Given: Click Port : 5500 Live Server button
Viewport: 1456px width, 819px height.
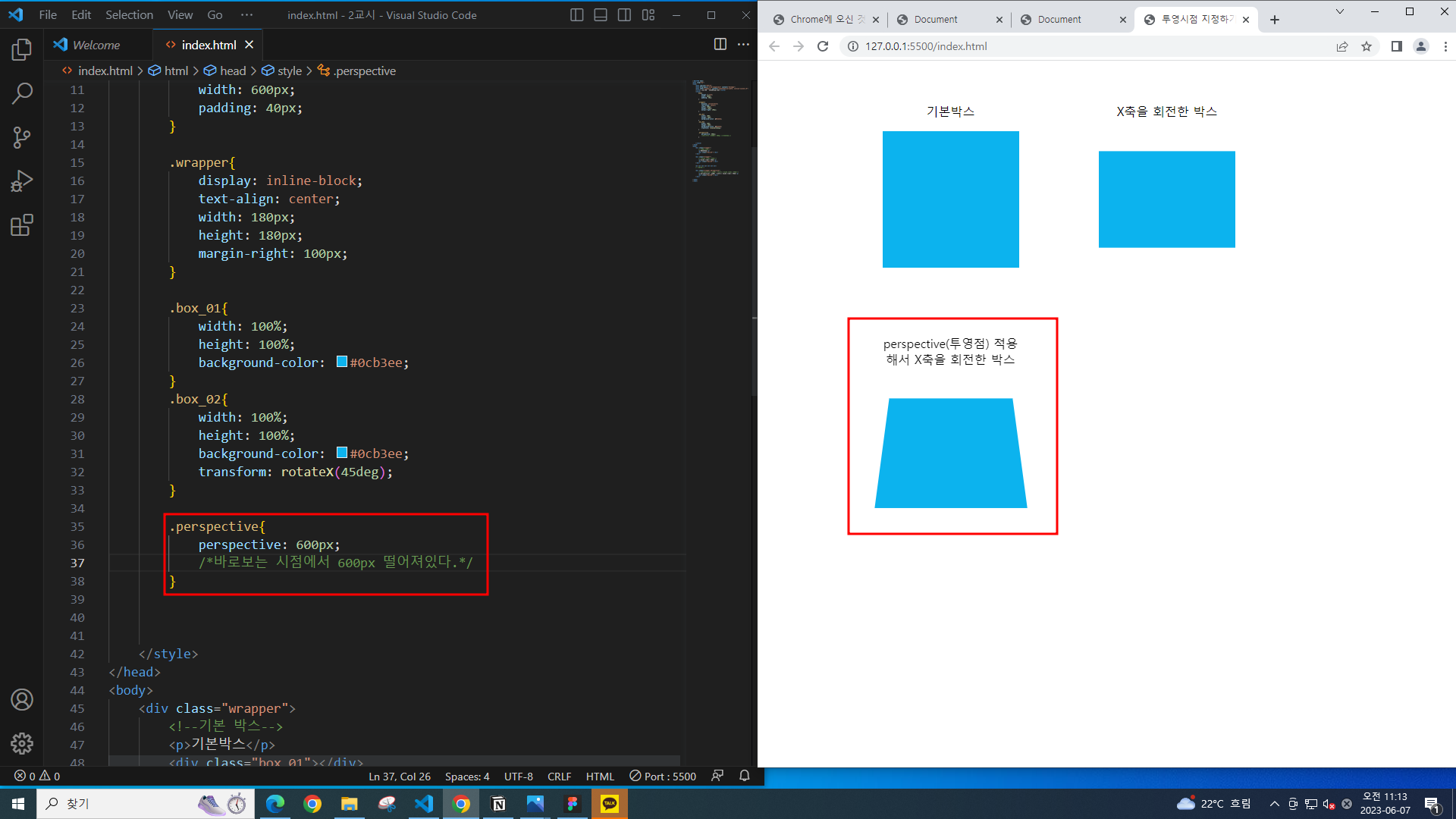Looking at the screenshot, I should pyautogui.click(x=663, y=776).
